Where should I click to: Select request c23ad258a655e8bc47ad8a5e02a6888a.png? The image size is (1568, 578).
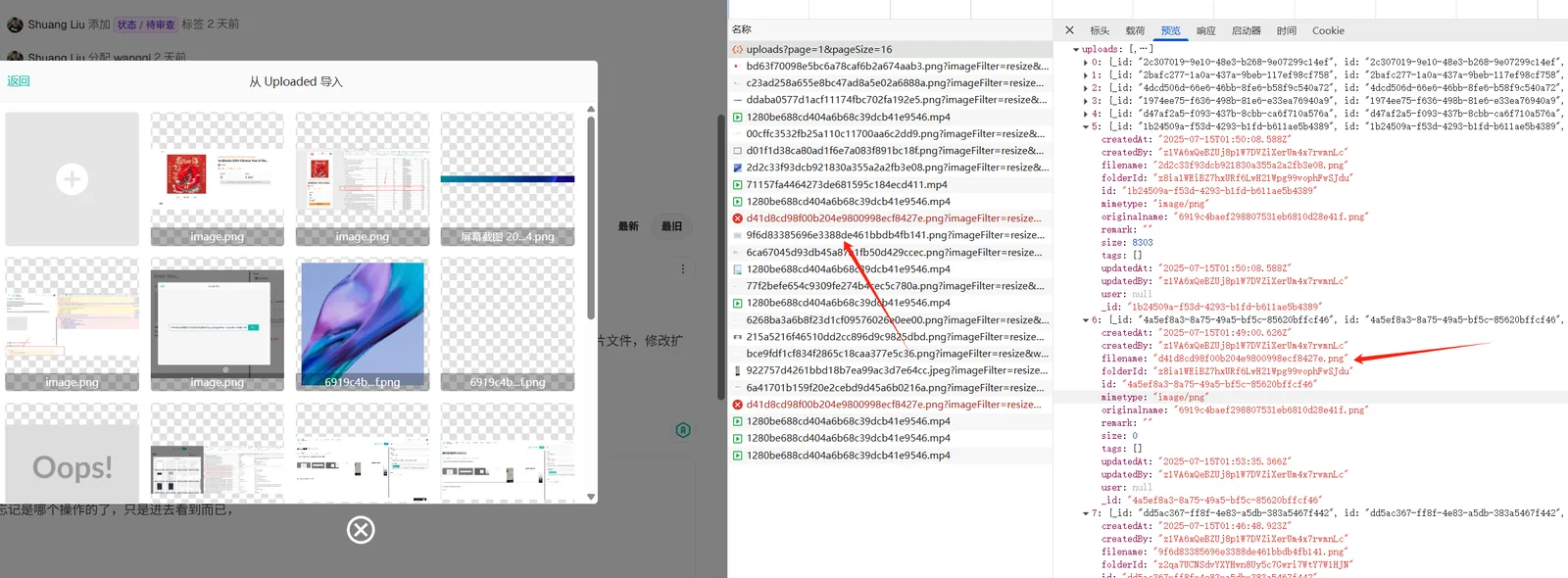tap(890, 83)
